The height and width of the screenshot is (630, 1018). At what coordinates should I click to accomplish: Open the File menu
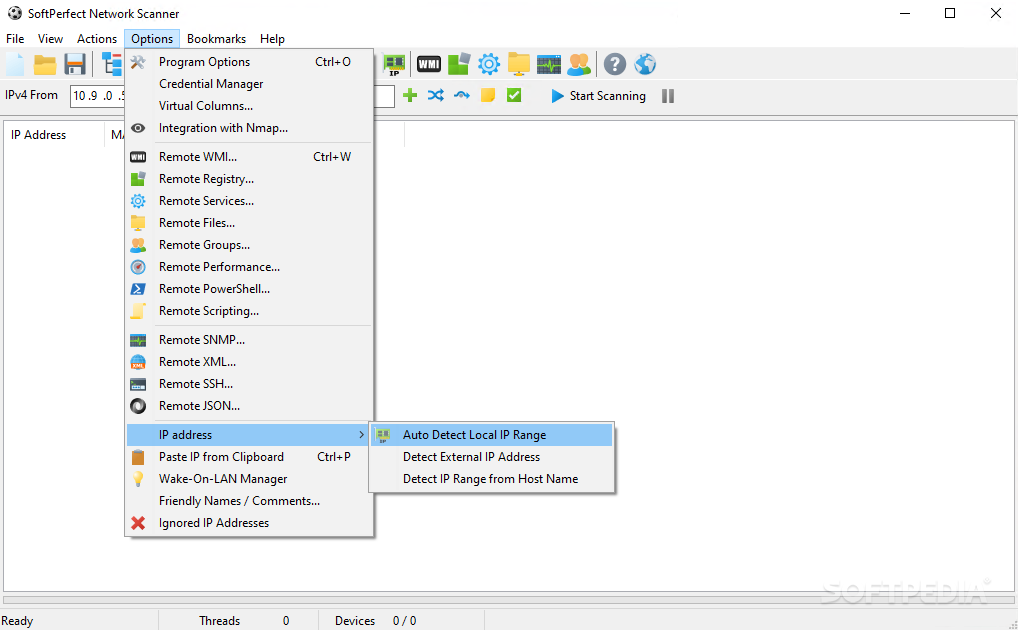tap(15, 39)
